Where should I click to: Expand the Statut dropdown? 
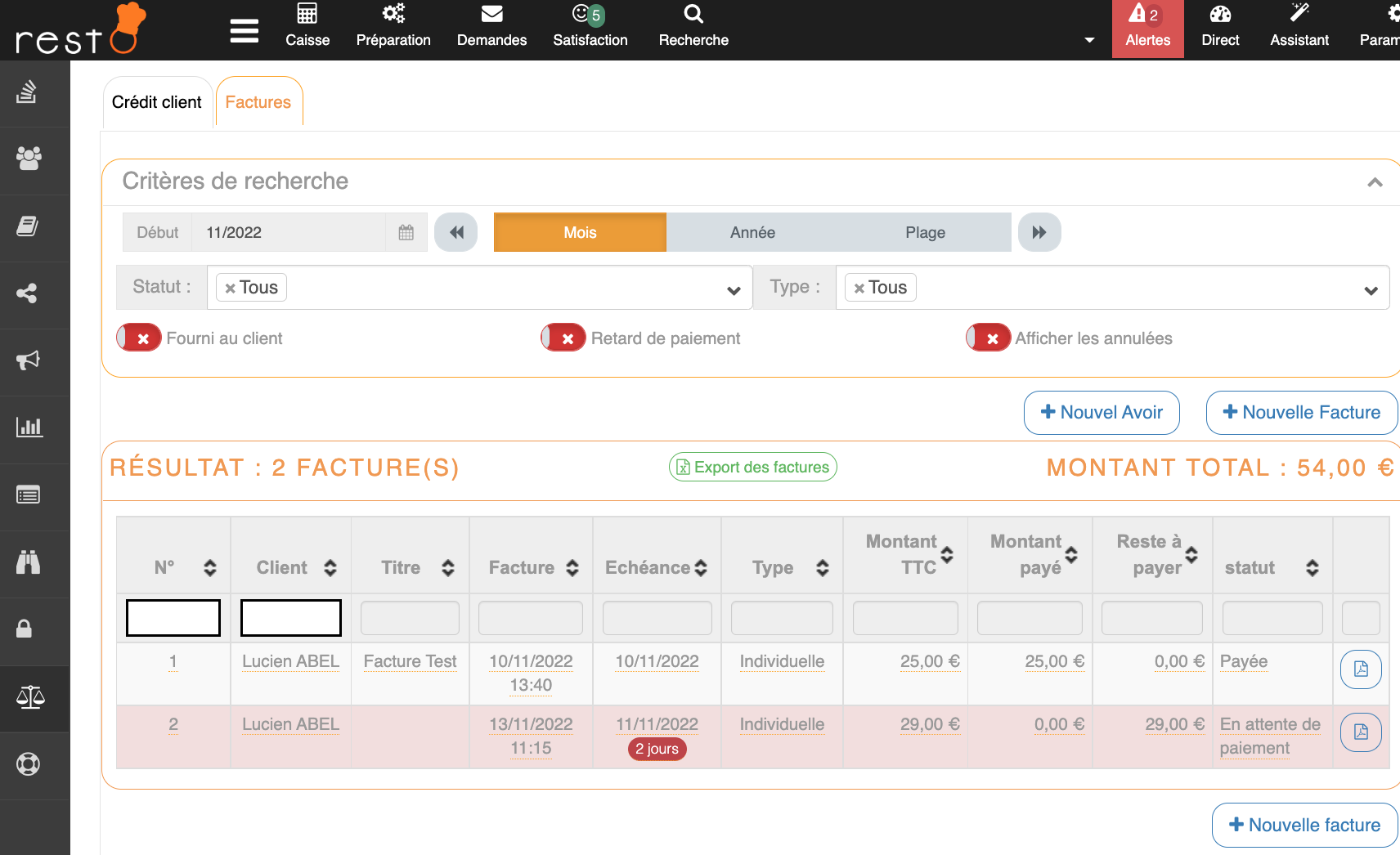[734, 290]
